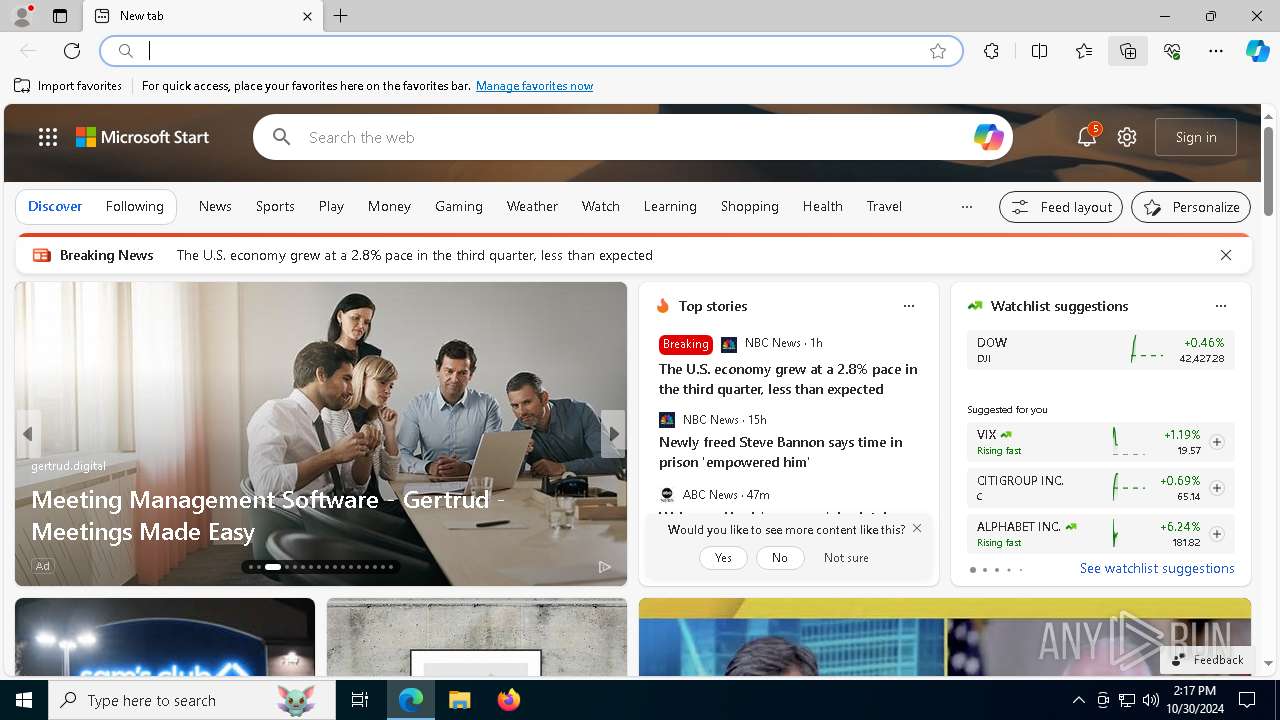This screenshot has width=1280, height=720.
Task: Answer No to see more content like this
Action: [780, 558]
